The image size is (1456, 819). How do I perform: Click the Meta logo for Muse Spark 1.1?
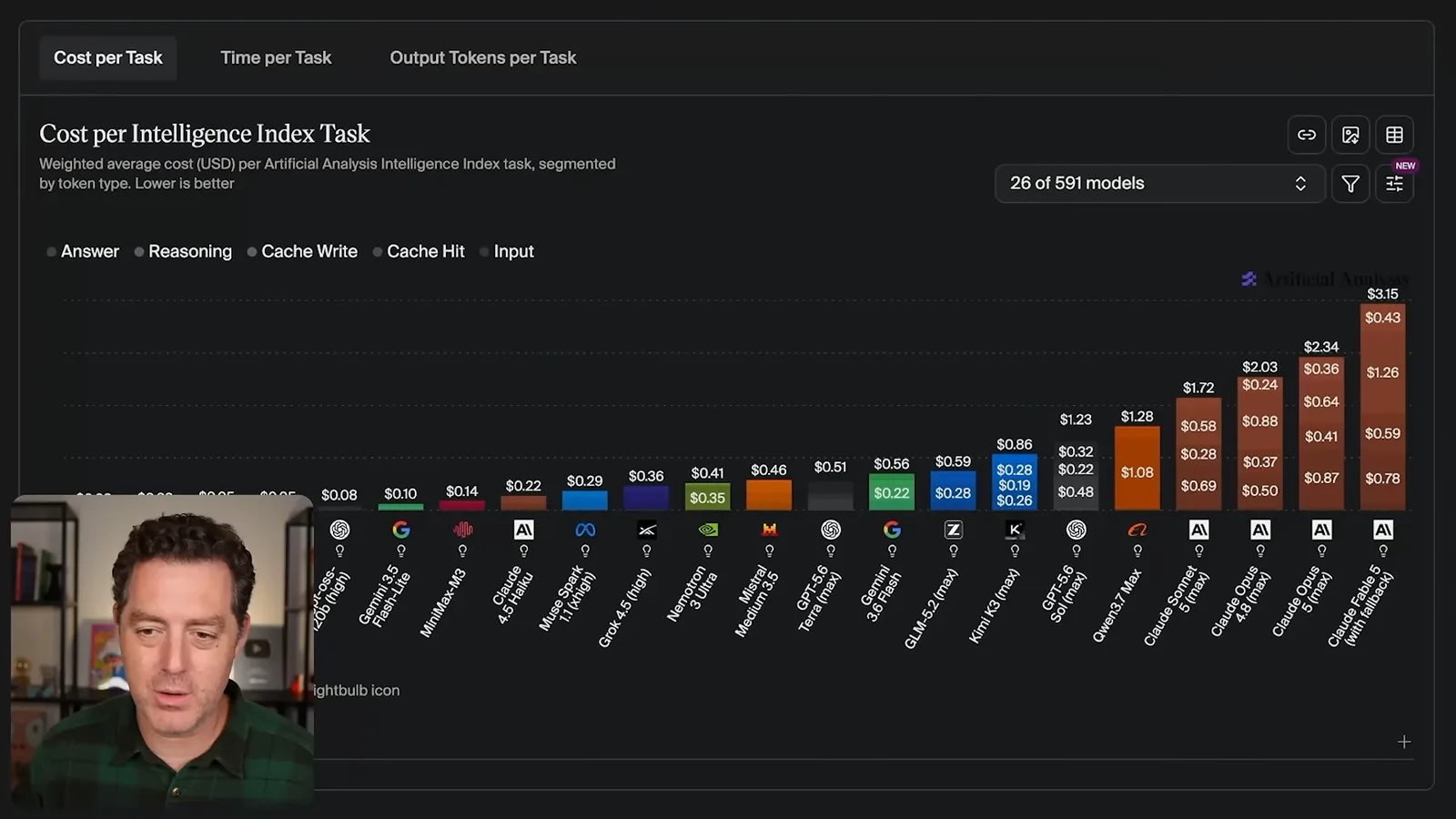click(x=585, y=530)
